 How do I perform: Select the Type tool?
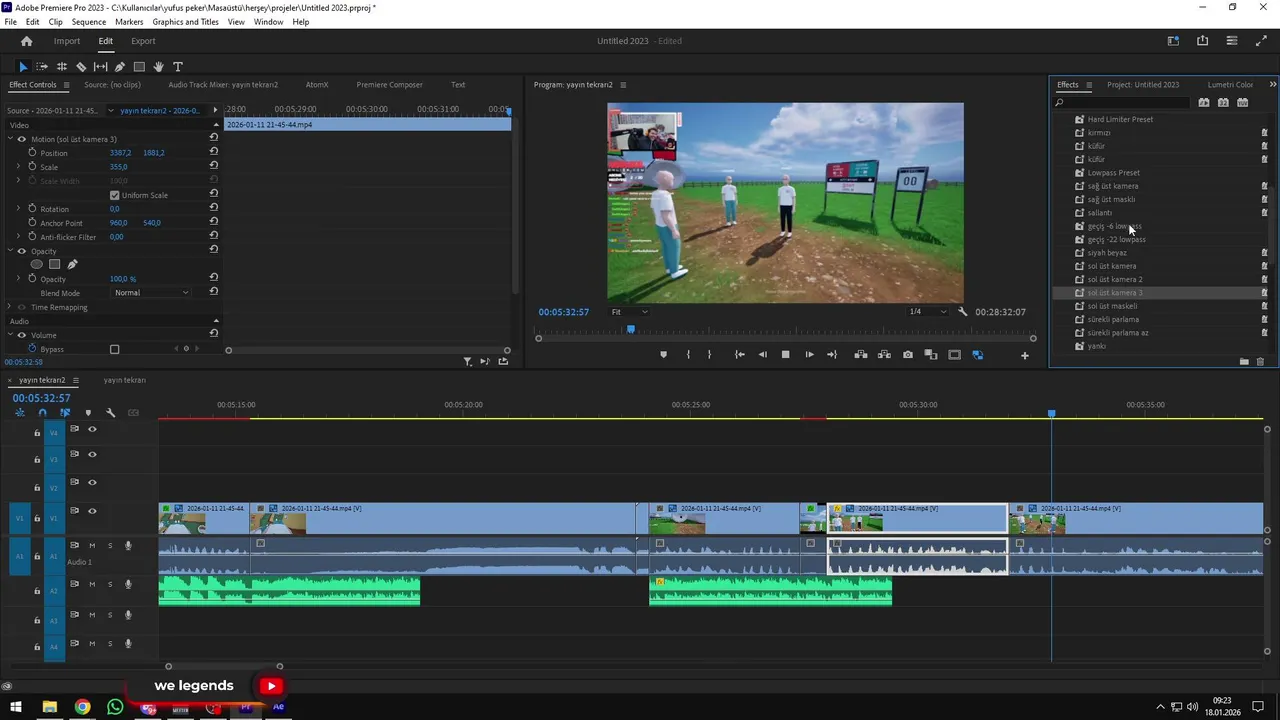pos(178,67)
